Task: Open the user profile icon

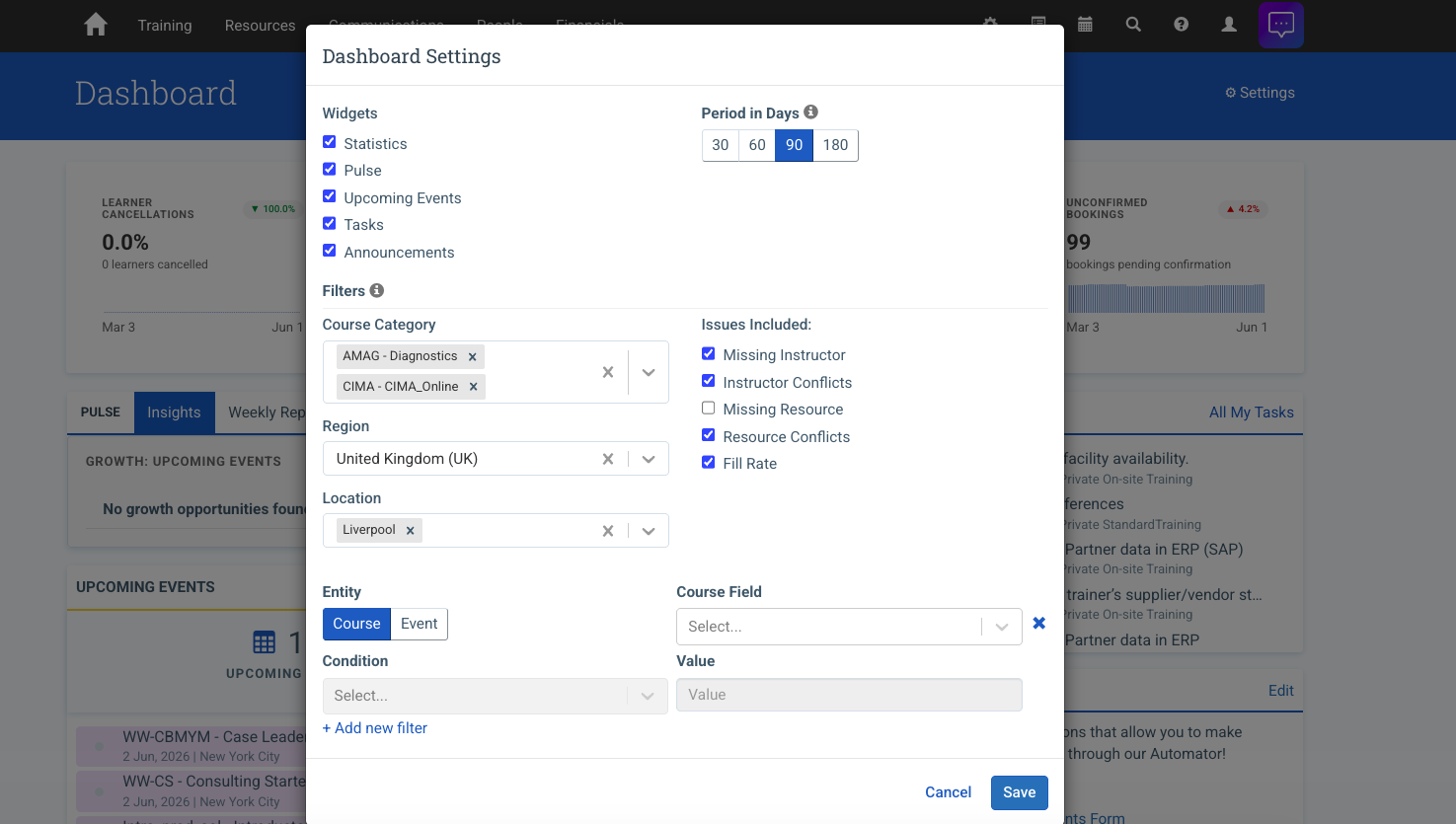Action: pos(1229,25)
